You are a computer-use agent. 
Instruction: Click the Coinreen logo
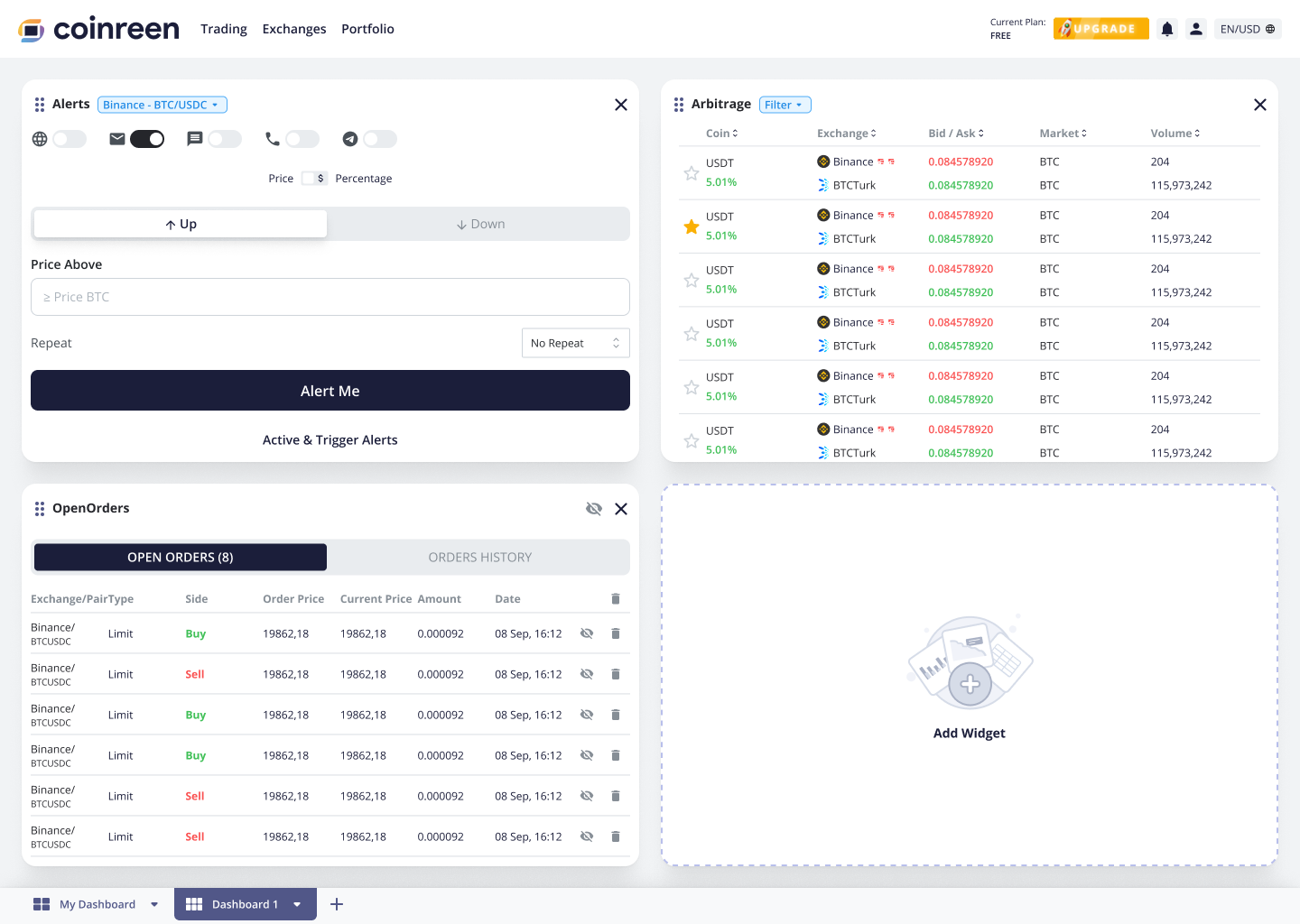[x=98, y=29]
